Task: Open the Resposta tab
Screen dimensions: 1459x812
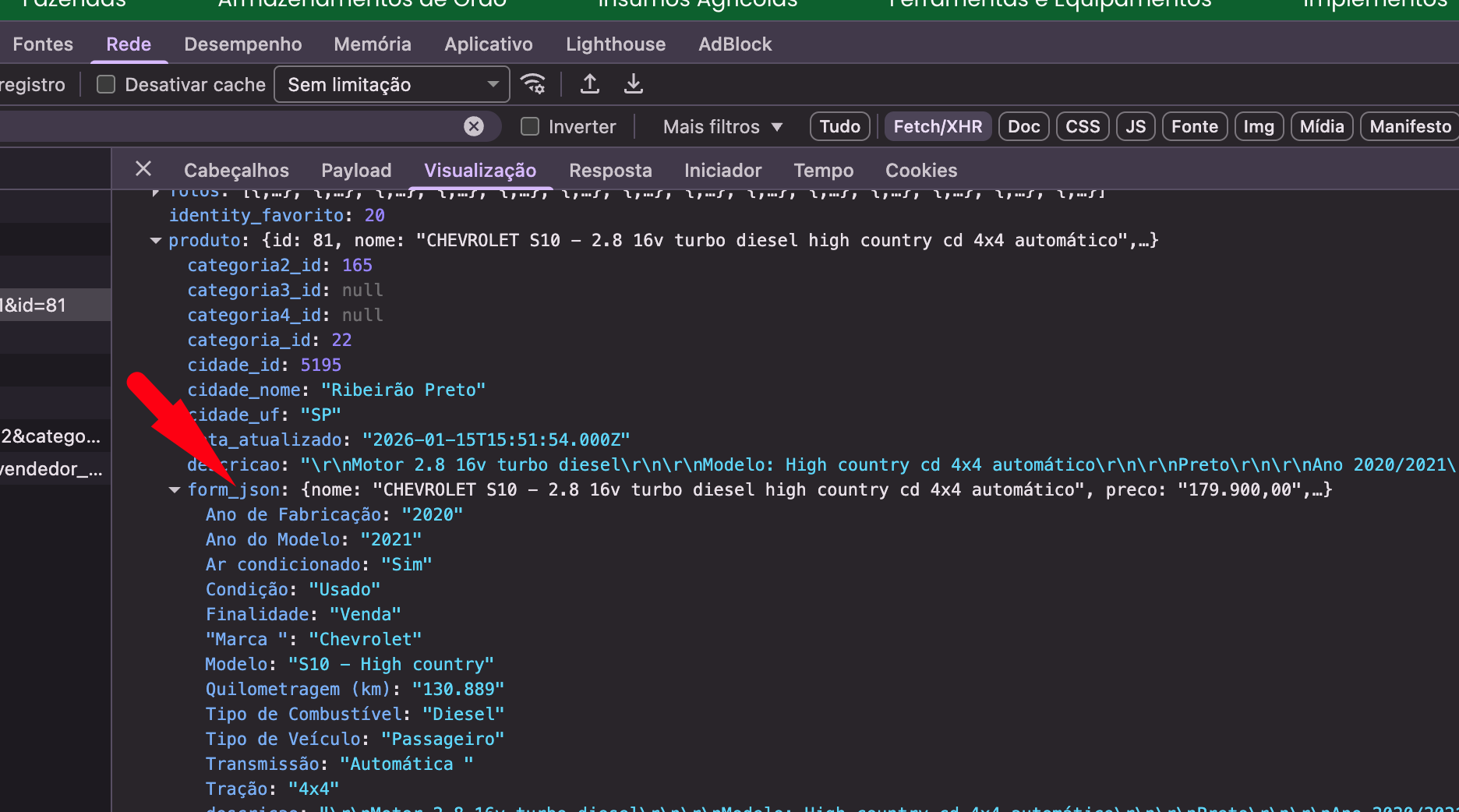Action: pyautogui.click(x=610, y=171)
